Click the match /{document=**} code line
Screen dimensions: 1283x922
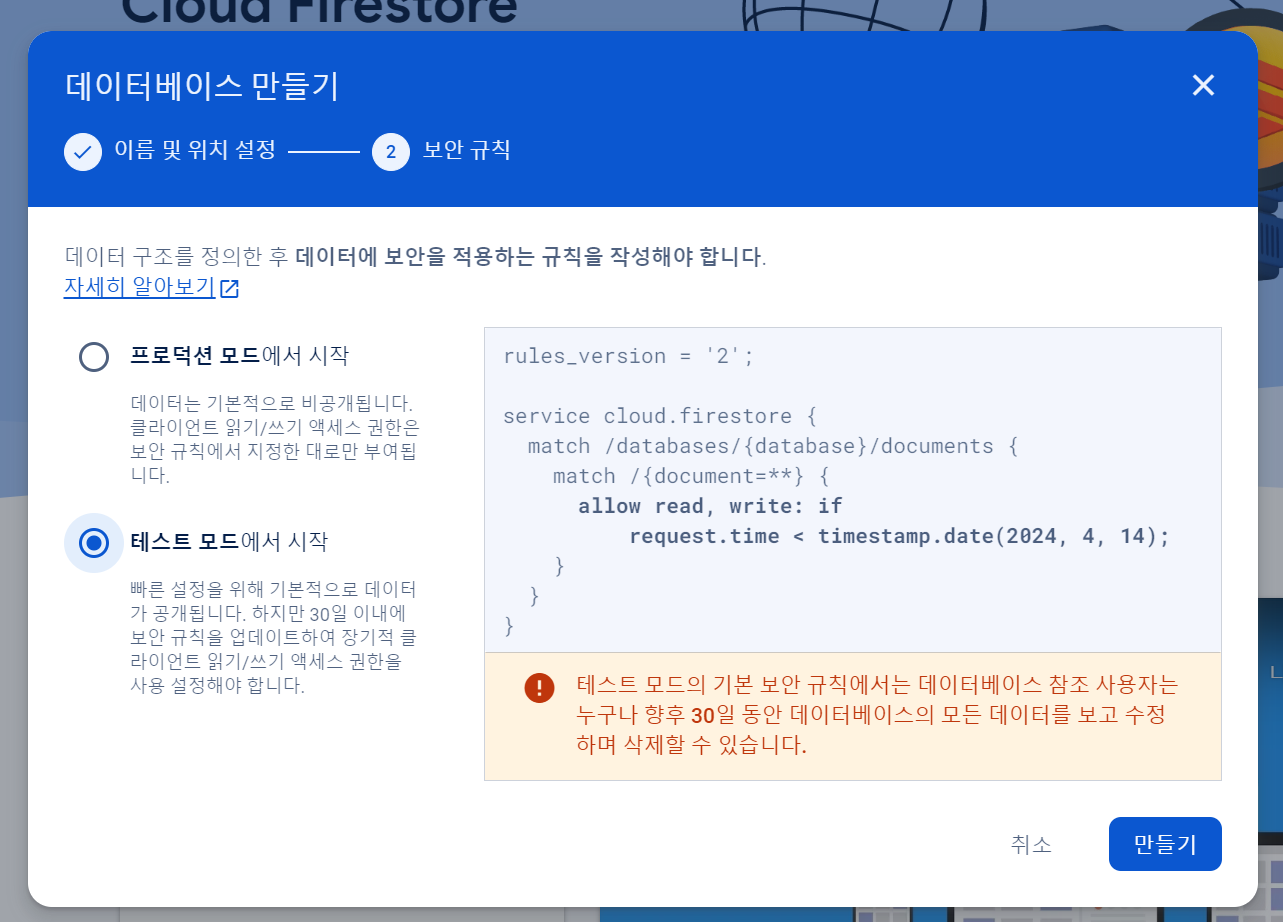pos(691,476)
